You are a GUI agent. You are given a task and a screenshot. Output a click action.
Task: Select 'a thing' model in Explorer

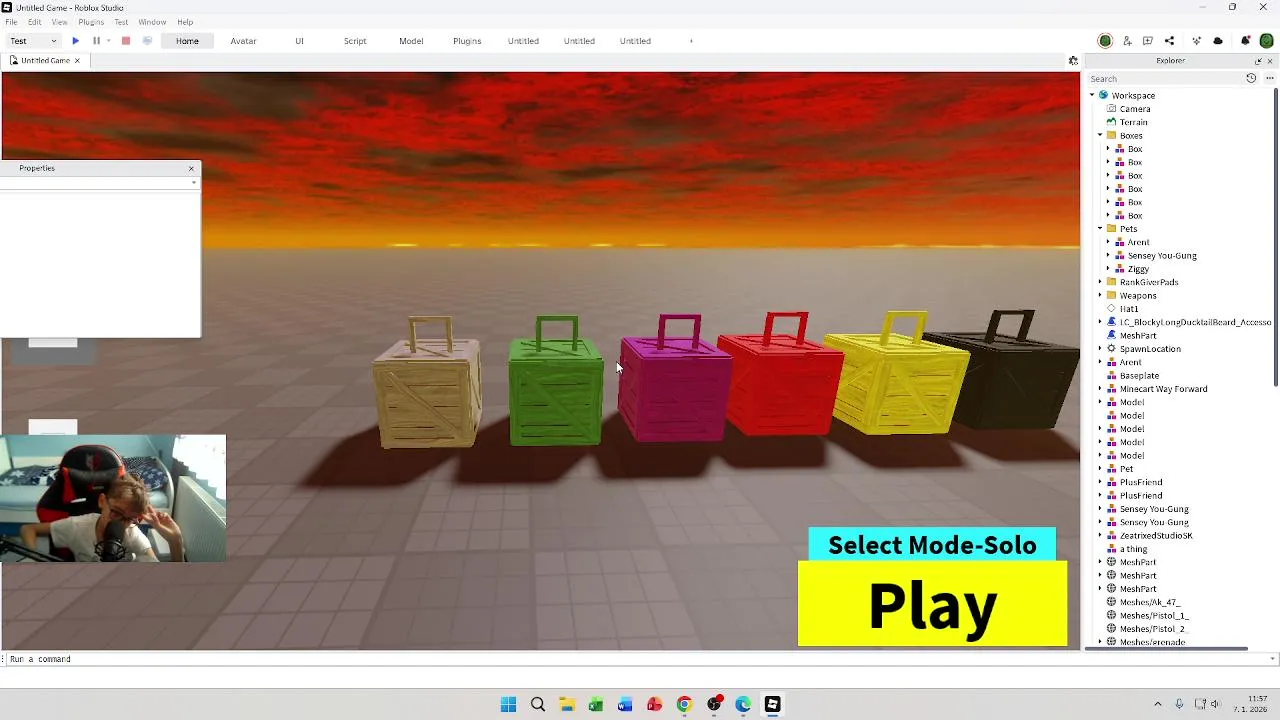pyautogui.click(x=1133, y=549)
